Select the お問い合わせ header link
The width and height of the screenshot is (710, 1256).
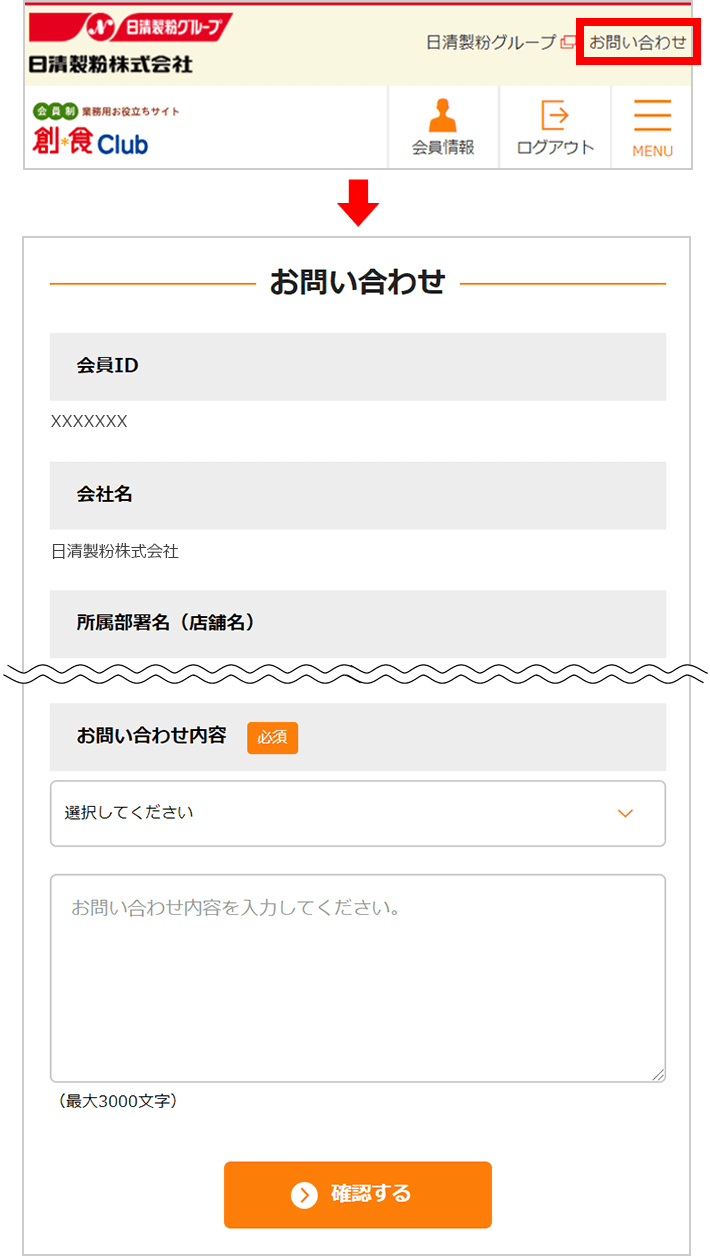click(638, 42)
